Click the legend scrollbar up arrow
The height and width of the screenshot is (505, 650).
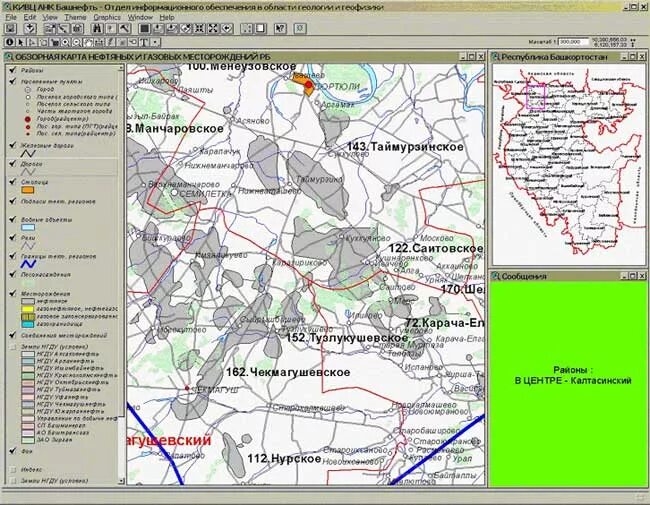pyautogui.click(x=121, y=67)
